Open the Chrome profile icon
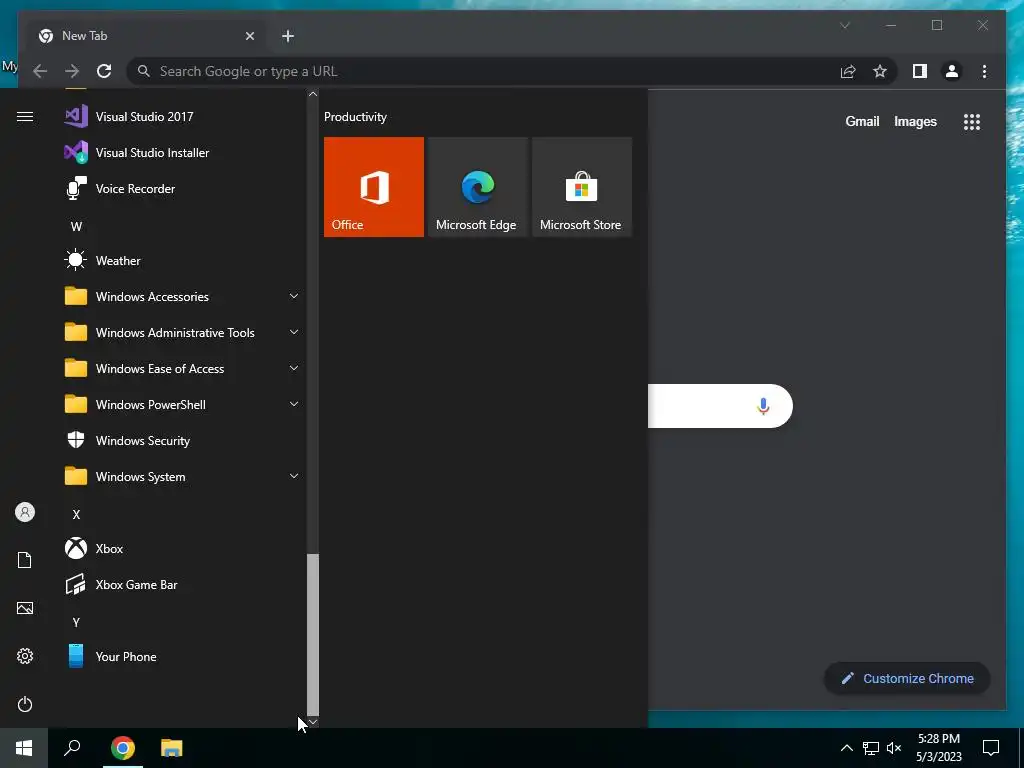 [952, 71]
